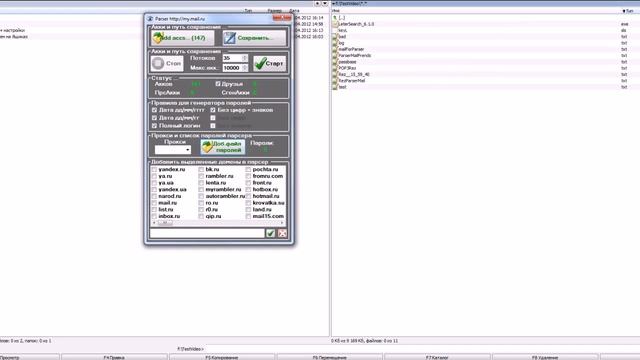Click the parent folder [..] icon in right panel

[x=335, y=18]
